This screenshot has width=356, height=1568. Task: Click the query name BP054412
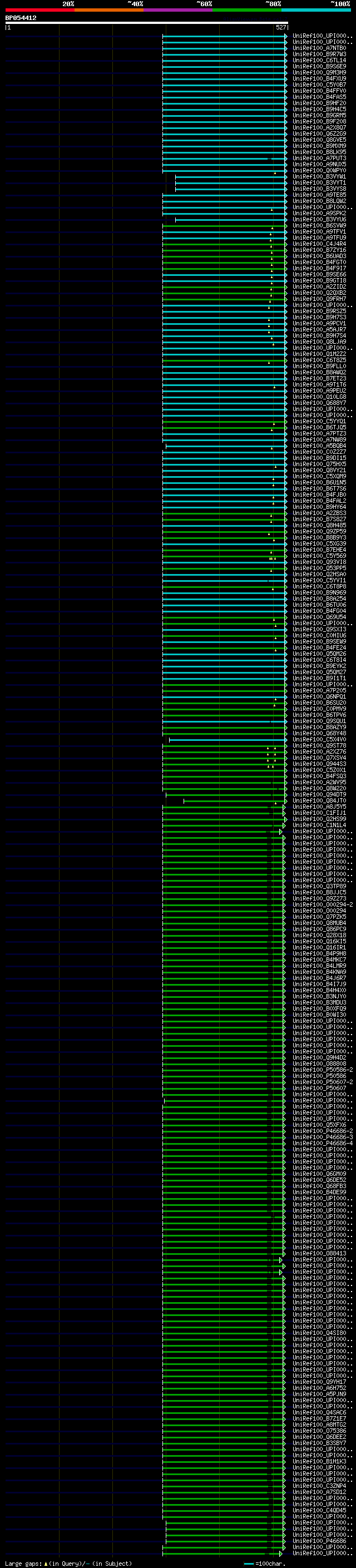[x=21, y=18]
